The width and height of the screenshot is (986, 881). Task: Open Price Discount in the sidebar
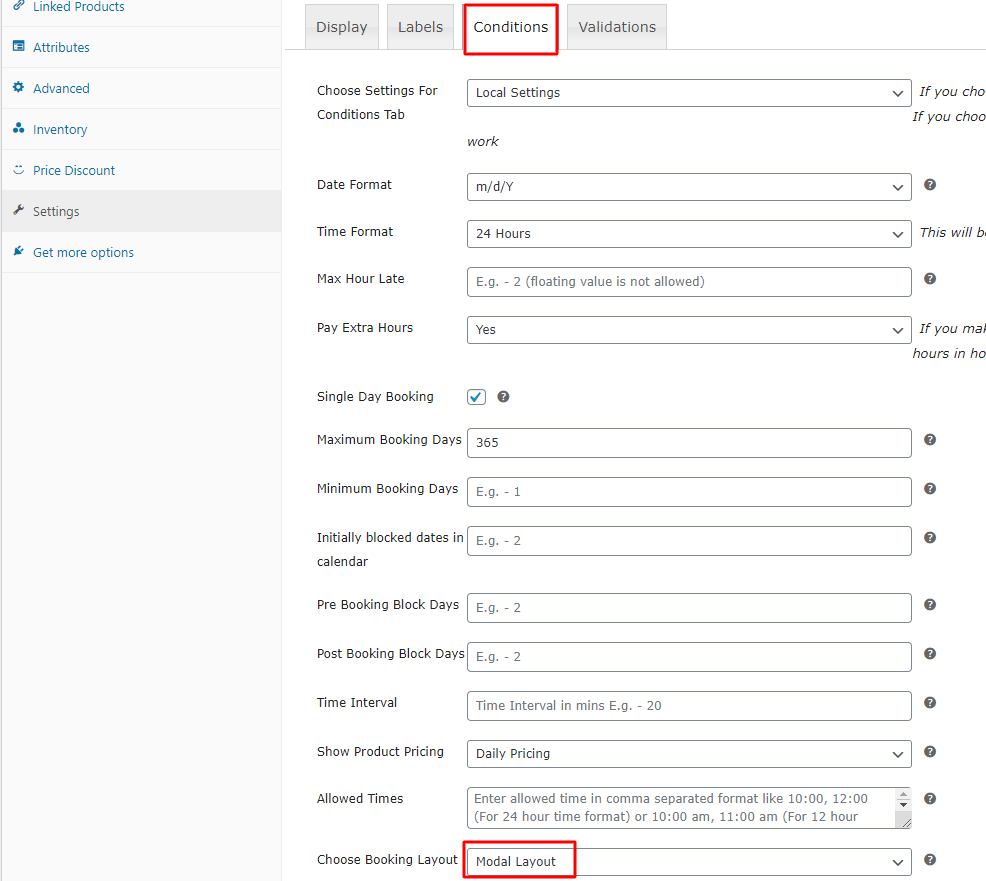click(x=74, y=171)
